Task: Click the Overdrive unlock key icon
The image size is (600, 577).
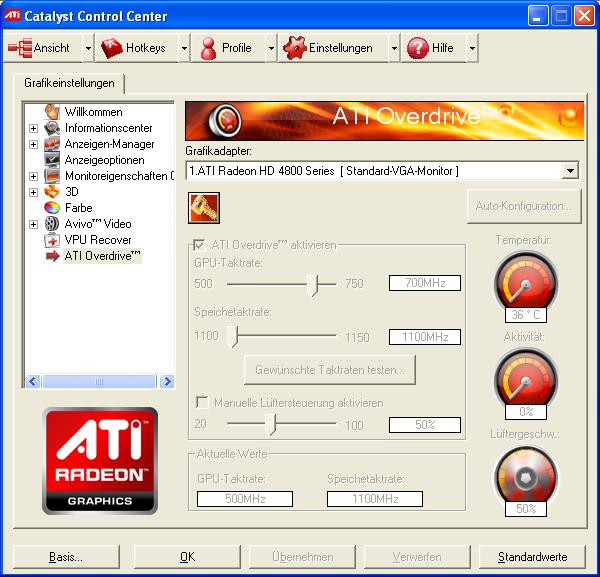Action: point(204,208)
